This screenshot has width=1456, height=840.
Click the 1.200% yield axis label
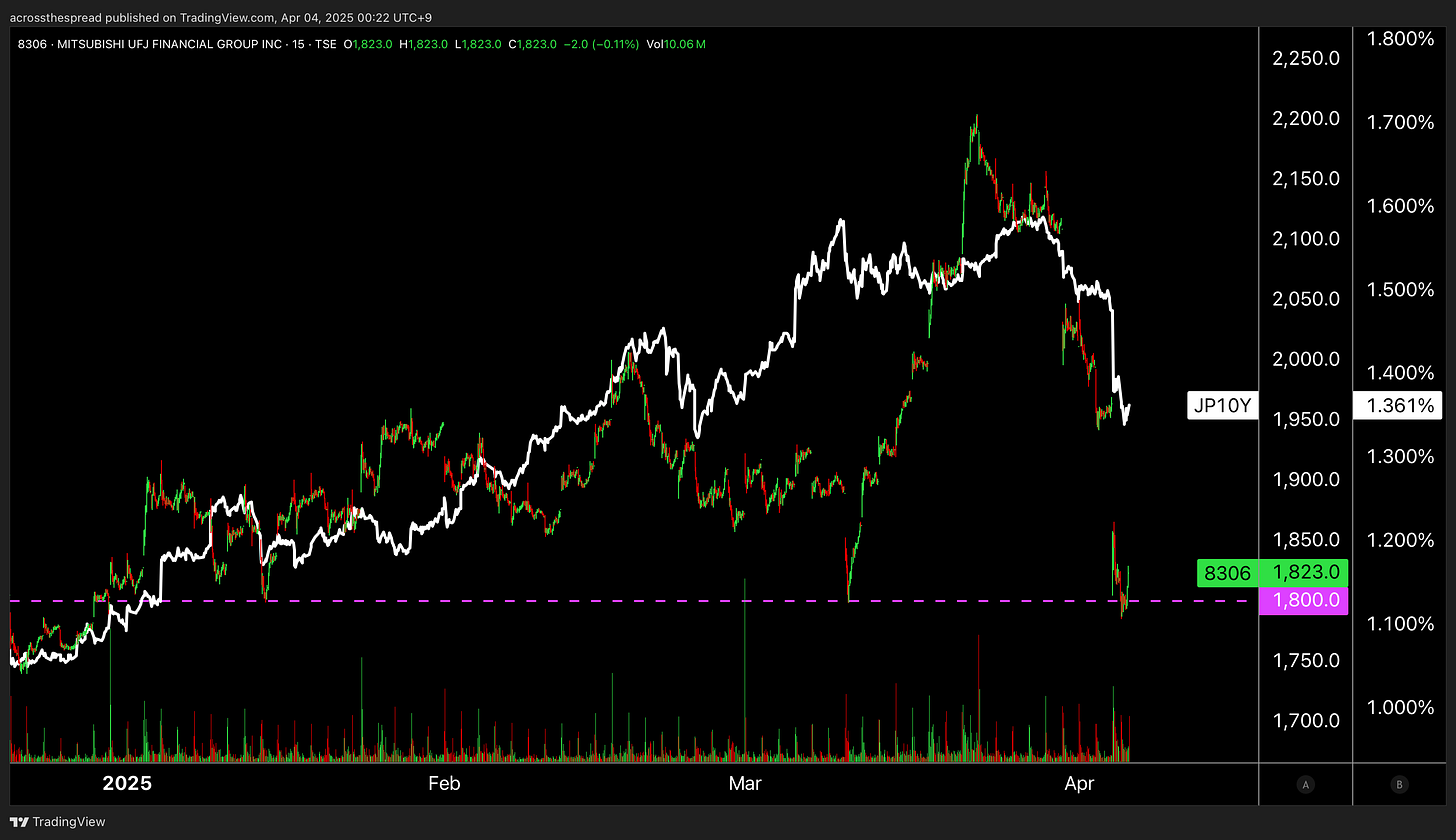pos(1400,540)
